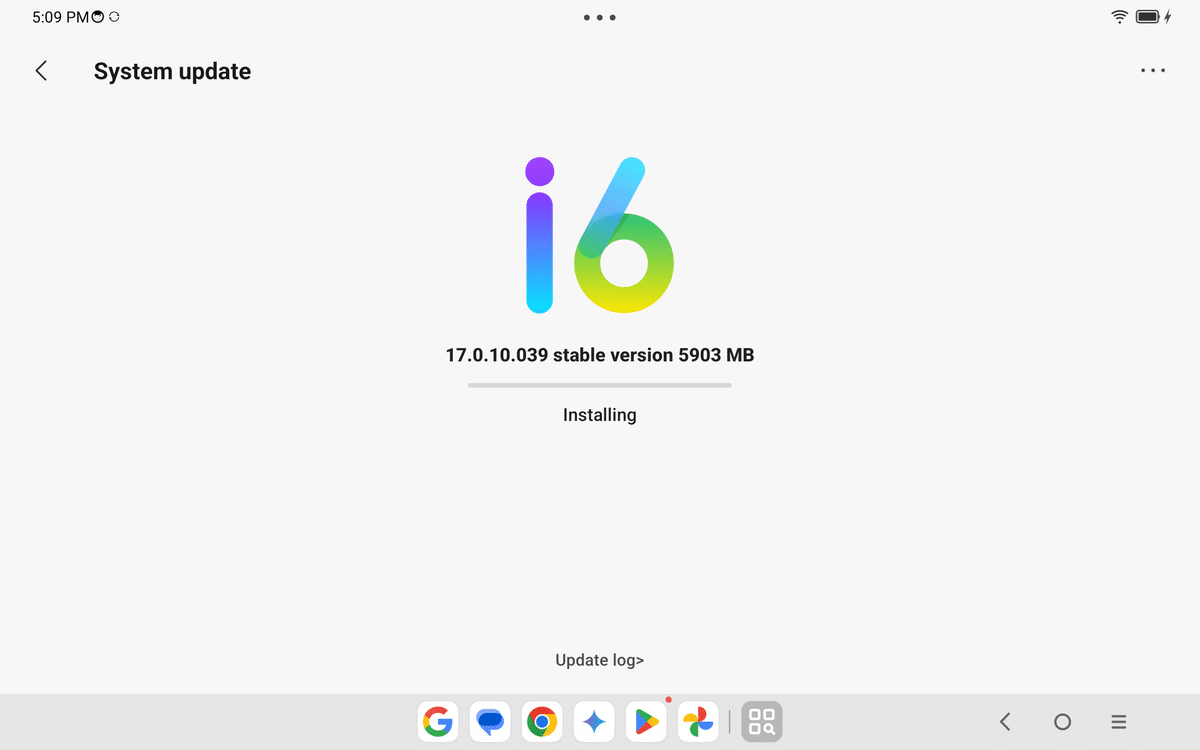
Task: Open Google Photos
Action: (x=697, y=721)
